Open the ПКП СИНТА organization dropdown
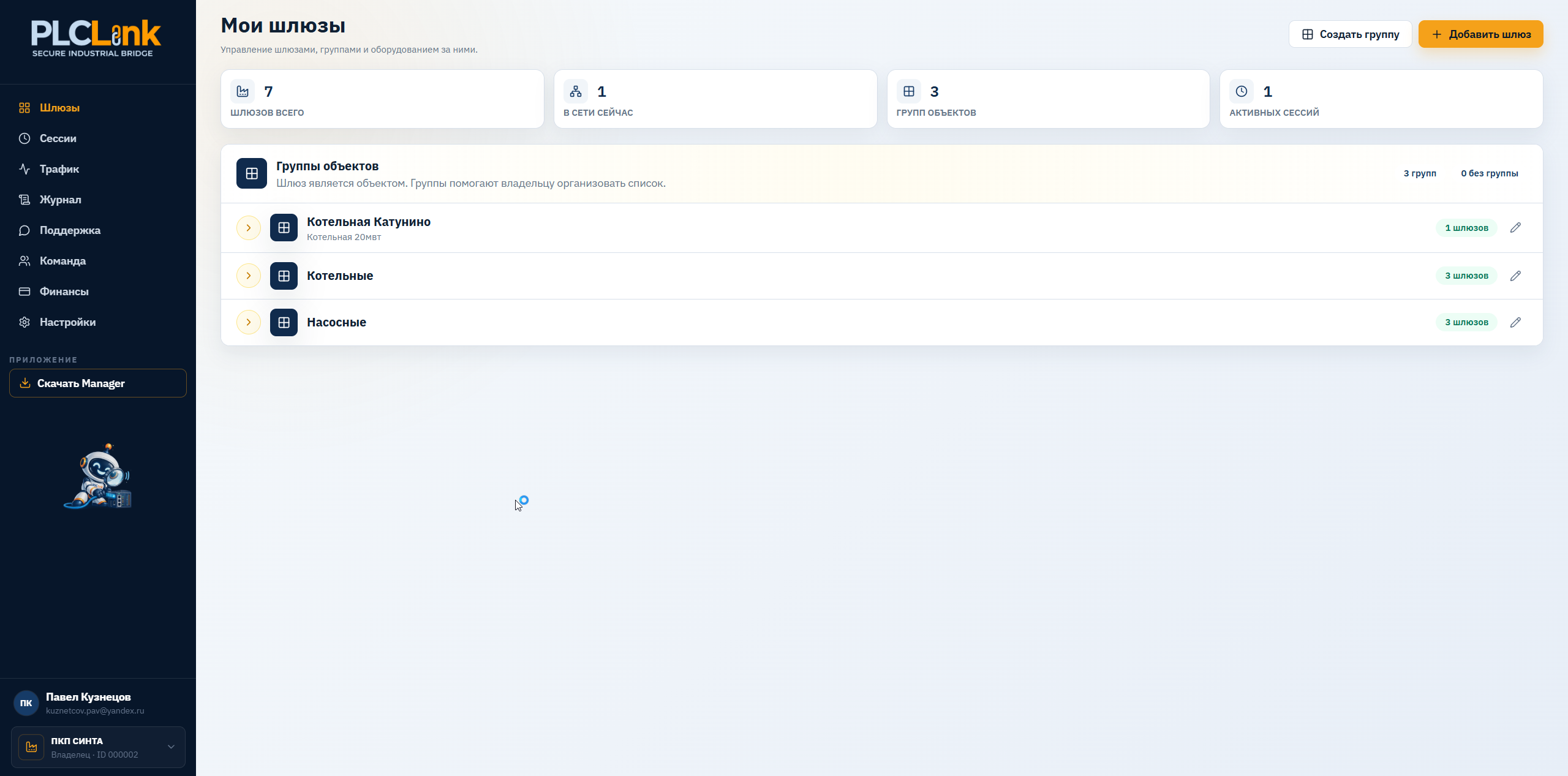 pyautogui.click(x=98, y=747)
